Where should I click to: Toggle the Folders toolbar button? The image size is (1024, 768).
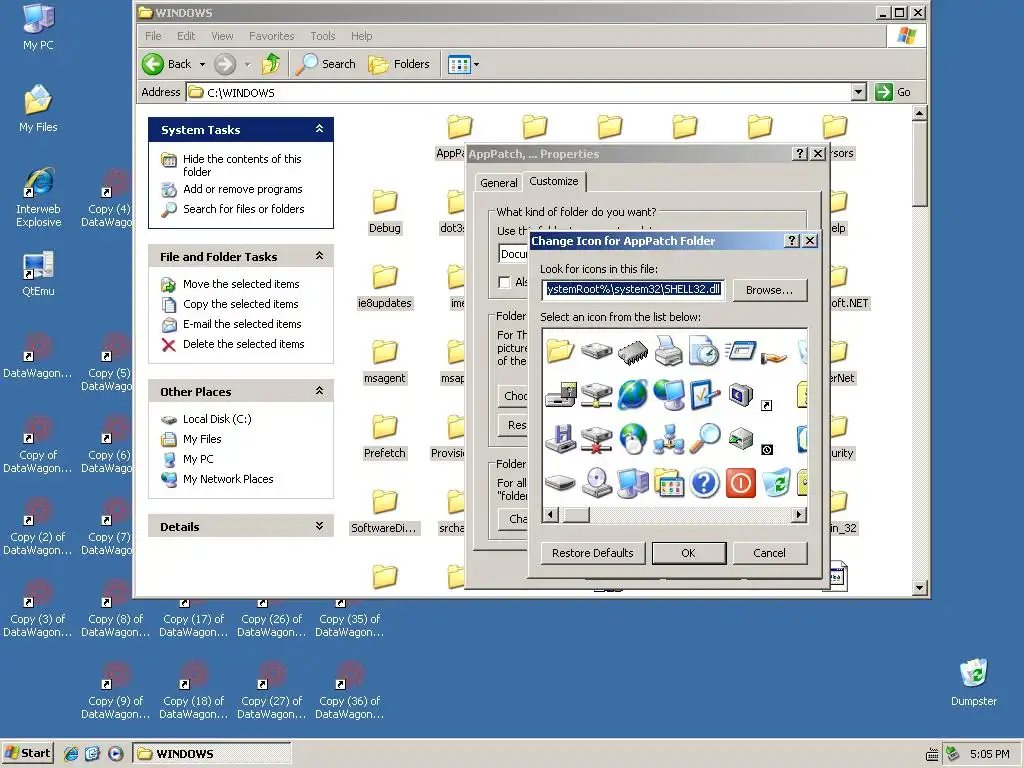coord(399,64)
